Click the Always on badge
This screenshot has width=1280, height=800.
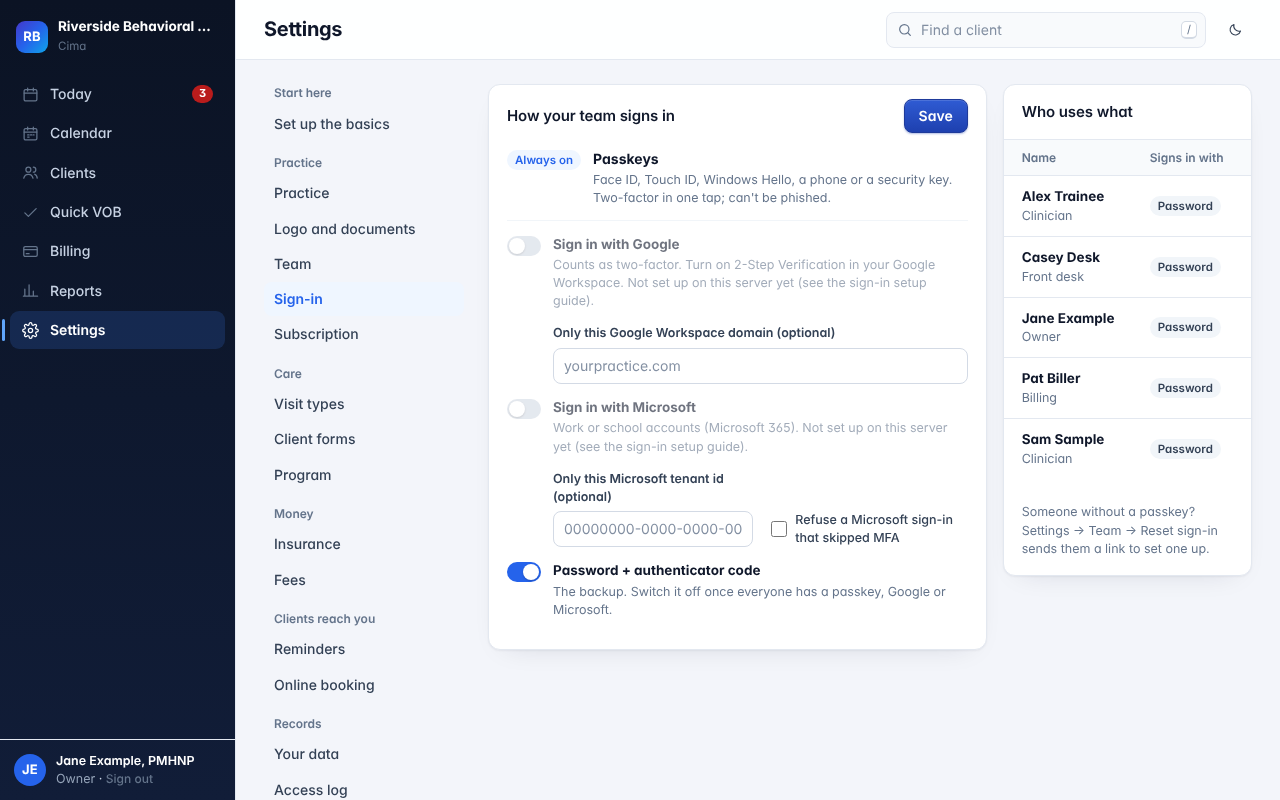544,160
